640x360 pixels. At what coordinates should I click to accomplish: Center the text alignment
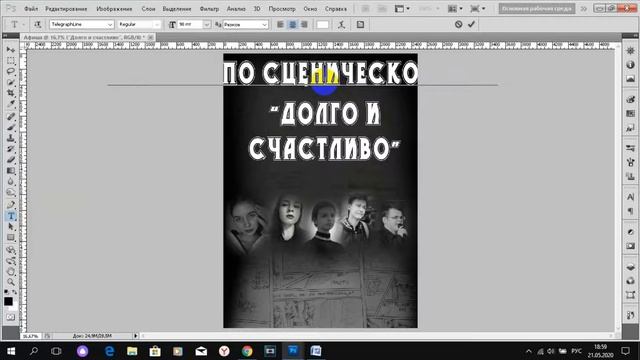[292, 24]
